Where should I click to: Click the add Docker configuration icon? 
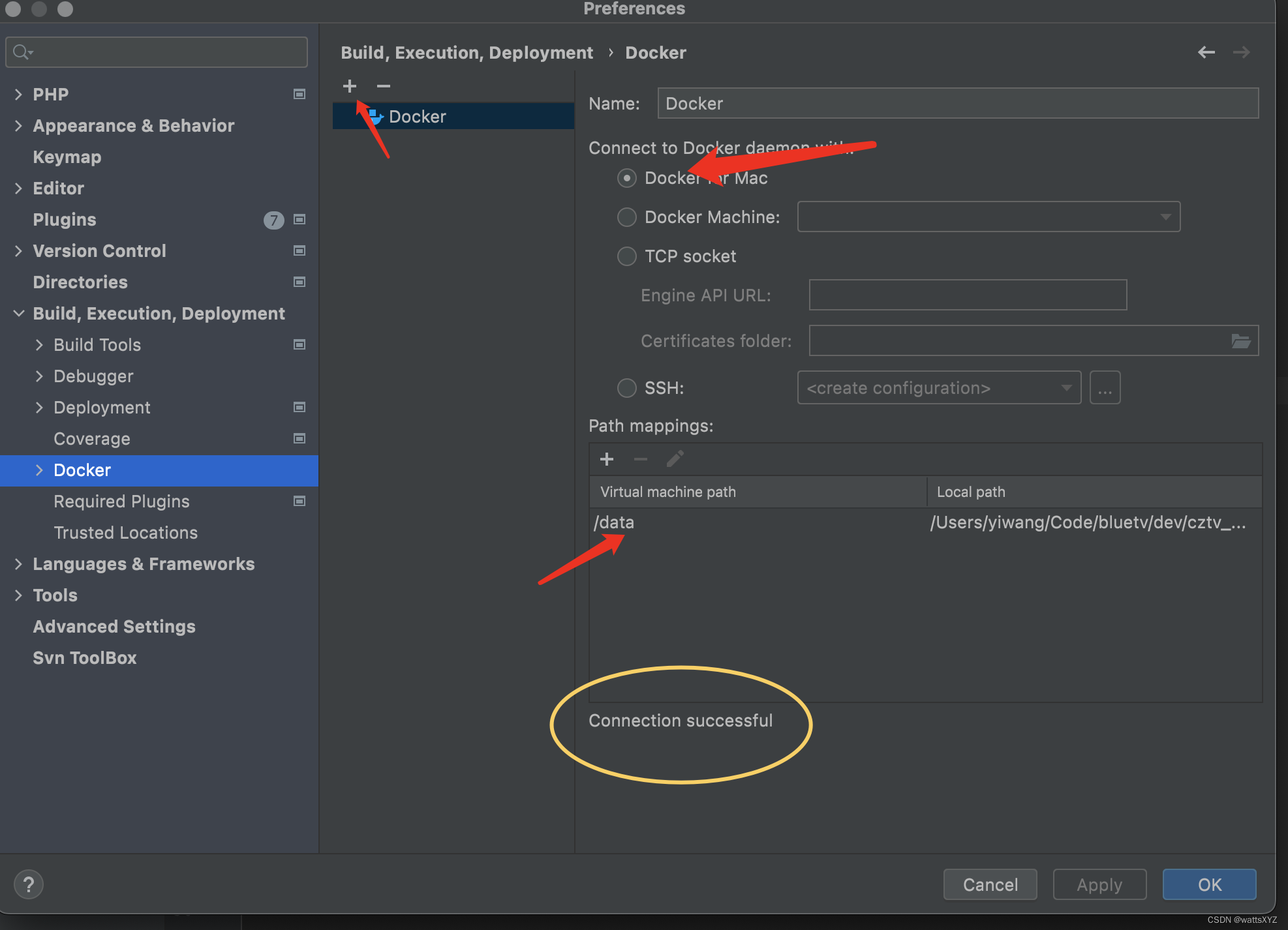coord(350,86)
